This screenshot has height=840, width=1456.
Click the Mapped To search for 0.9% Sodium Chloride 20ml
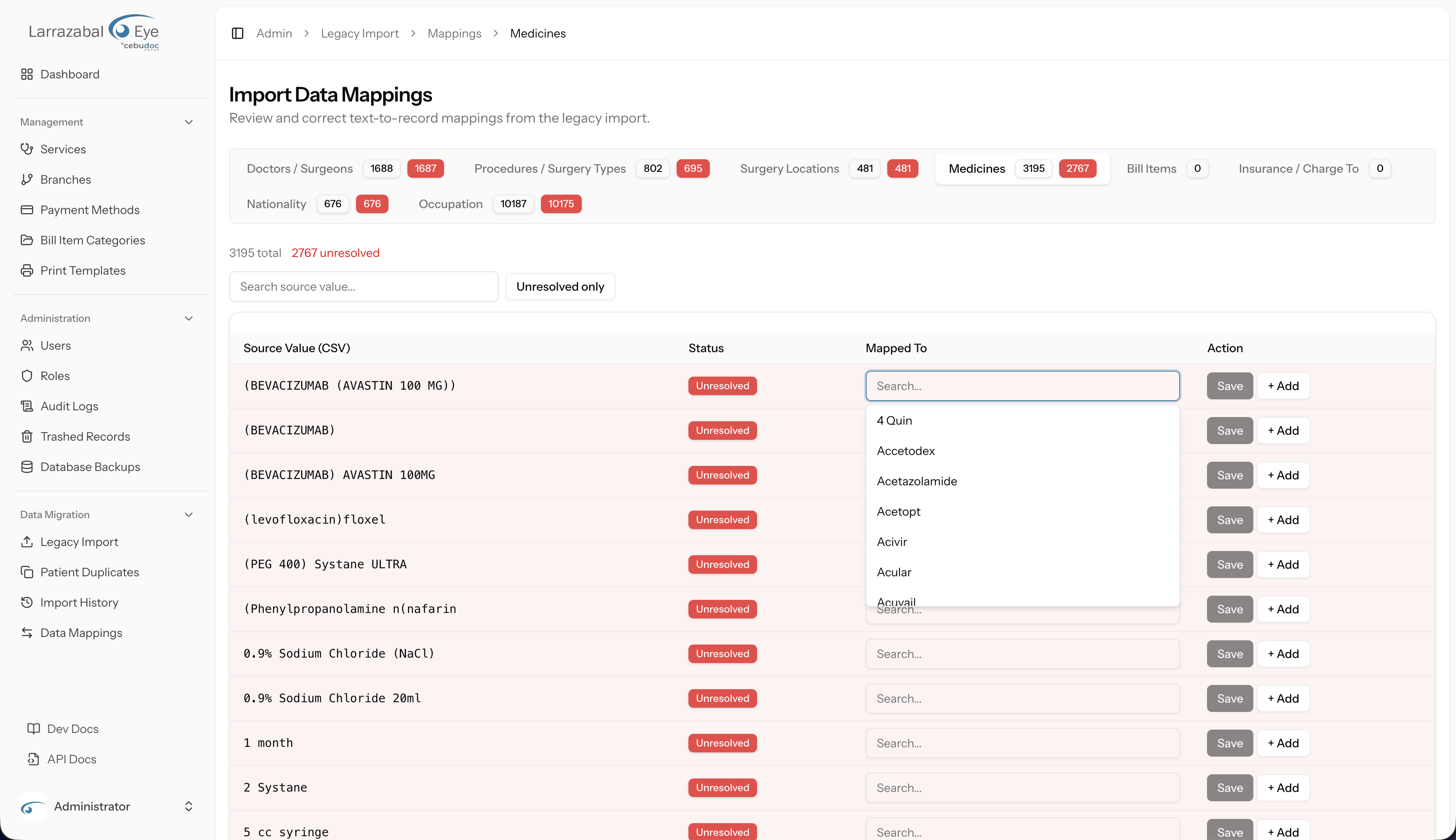(1022, 698)
